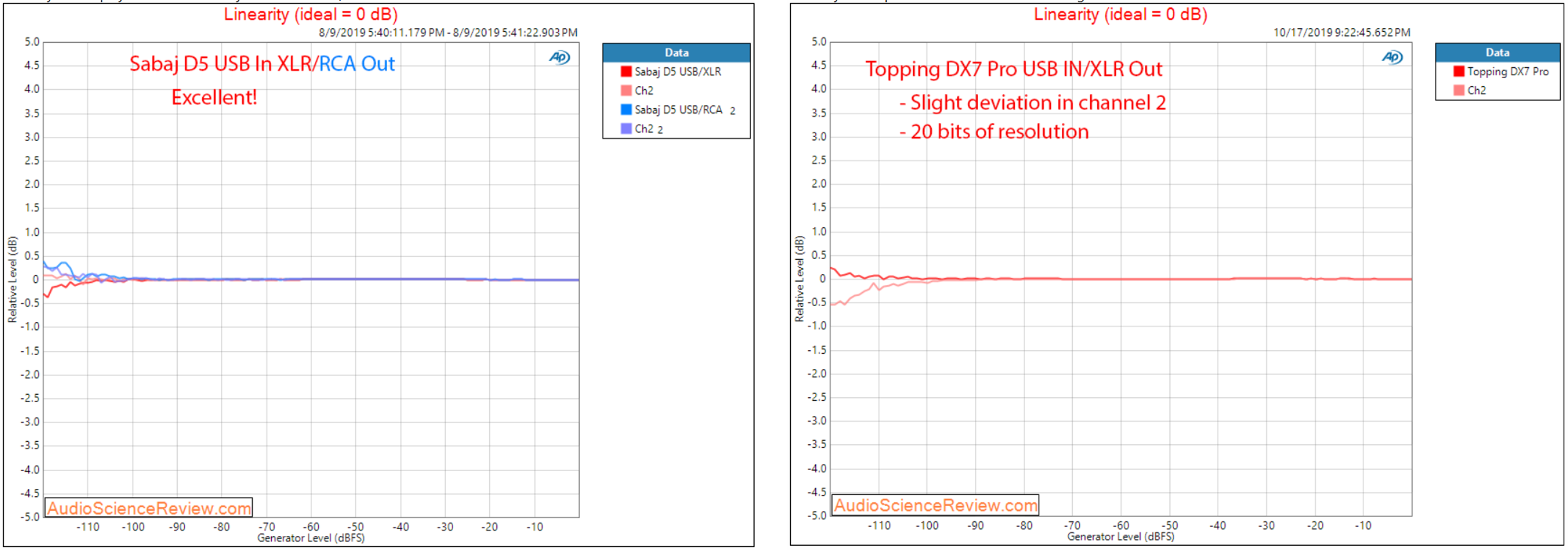Click the Data header in Sabaj legend
The height and width of the screenshot is (550, 1568).
click(x=676, y=53)
